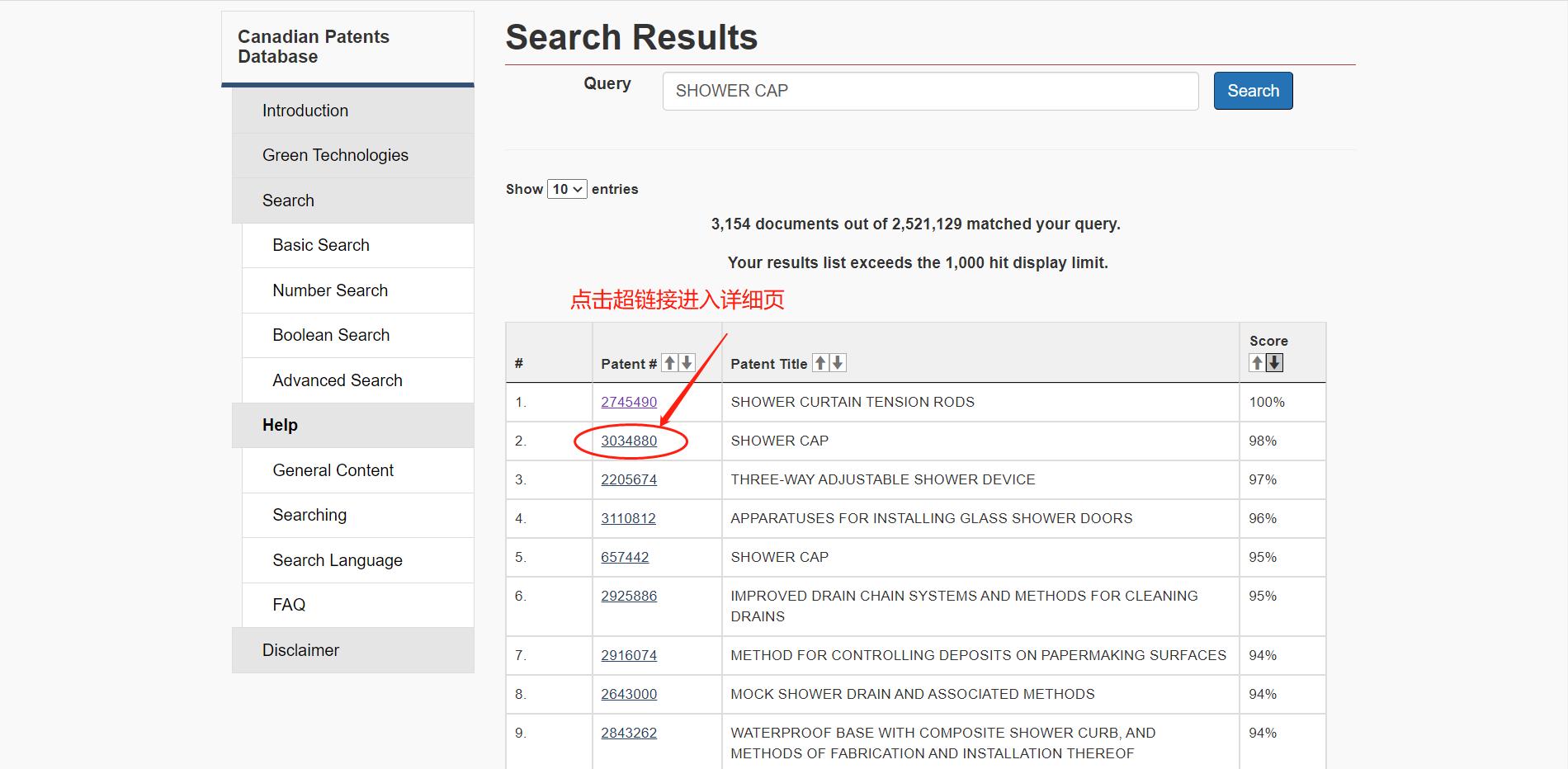Open patent 2745490 link

point(629,402)
